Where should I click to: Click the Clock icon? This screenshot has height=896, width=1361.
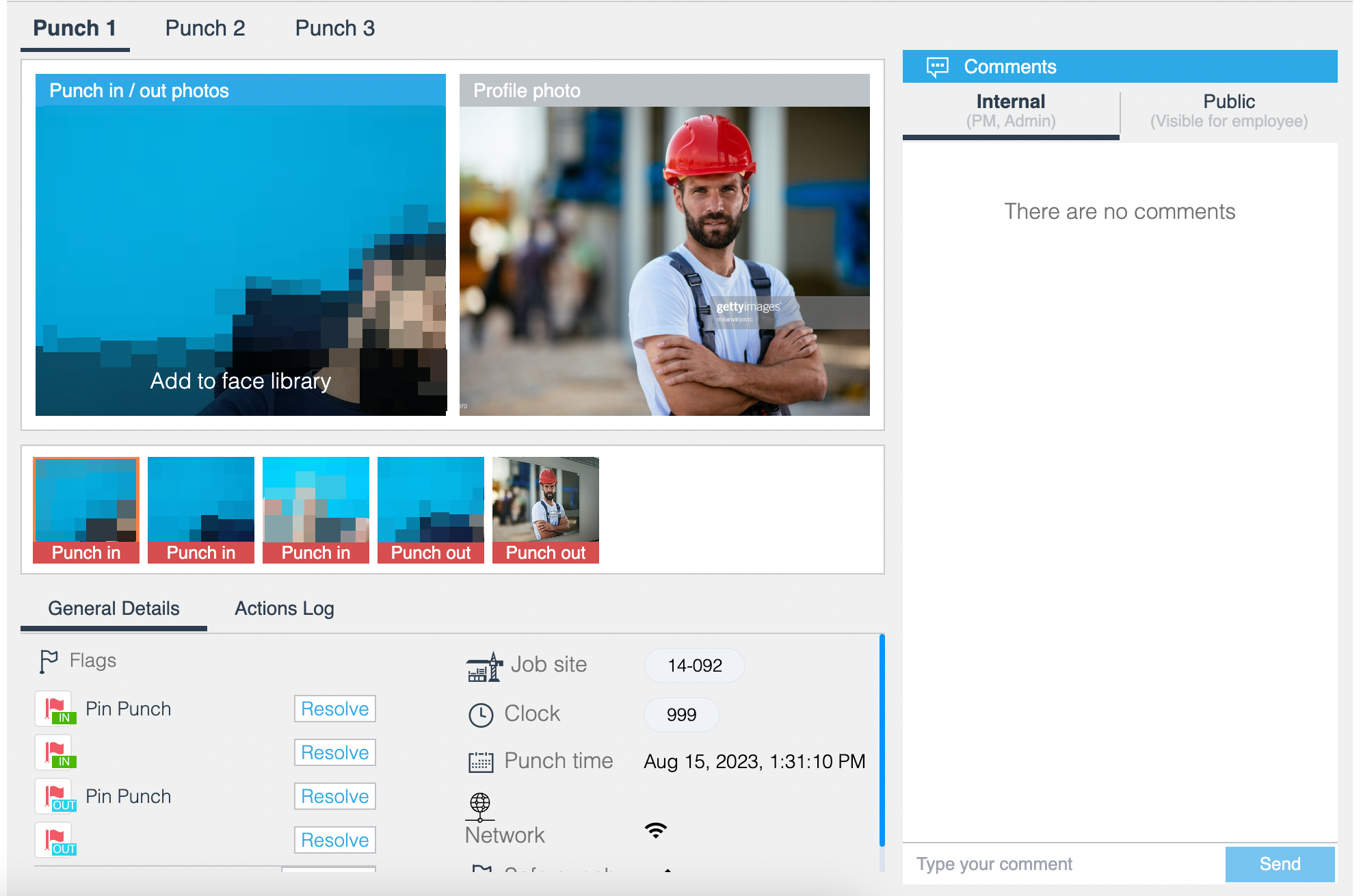point(481,715)
